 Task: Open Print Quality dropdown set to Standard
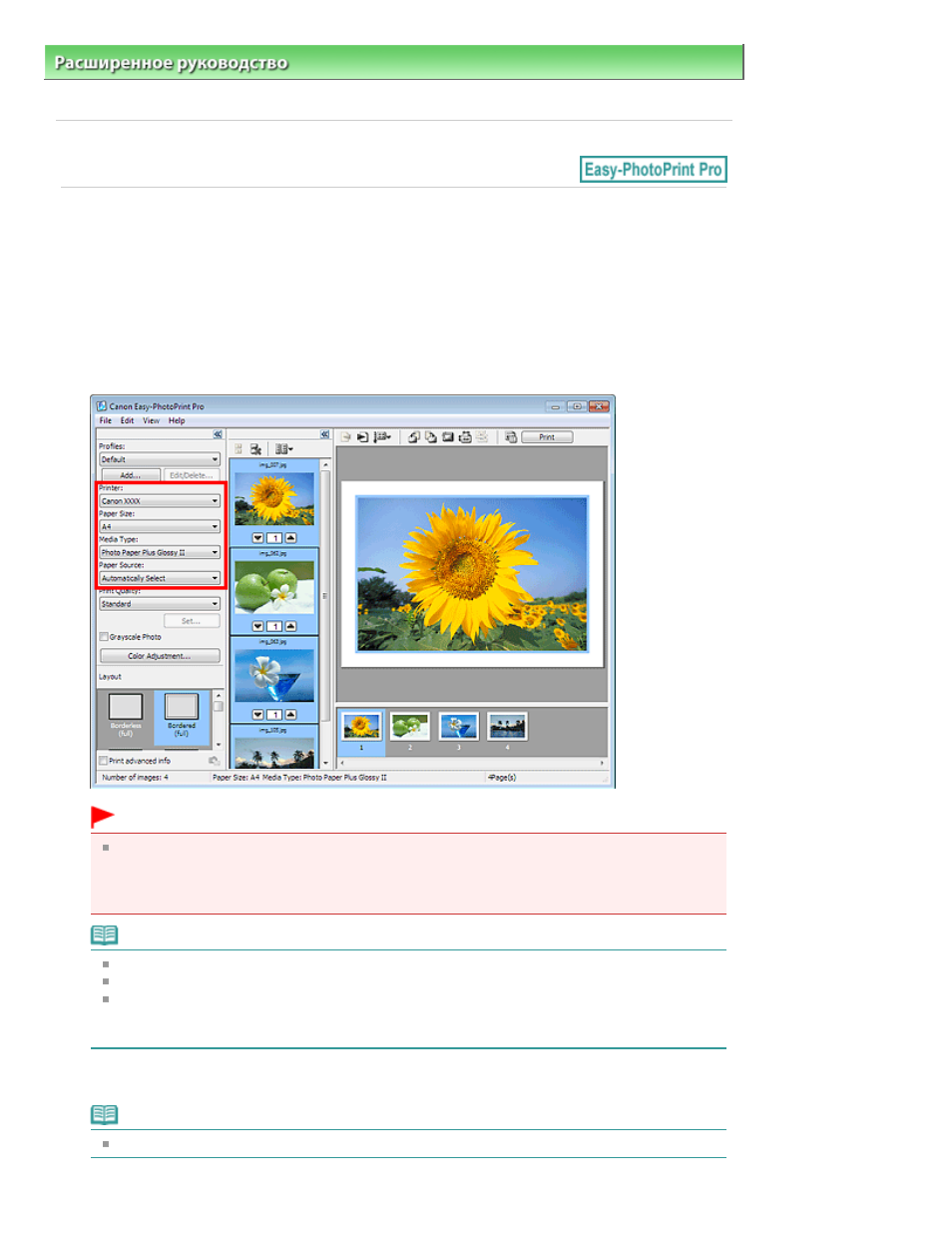[x=160, y=604]
